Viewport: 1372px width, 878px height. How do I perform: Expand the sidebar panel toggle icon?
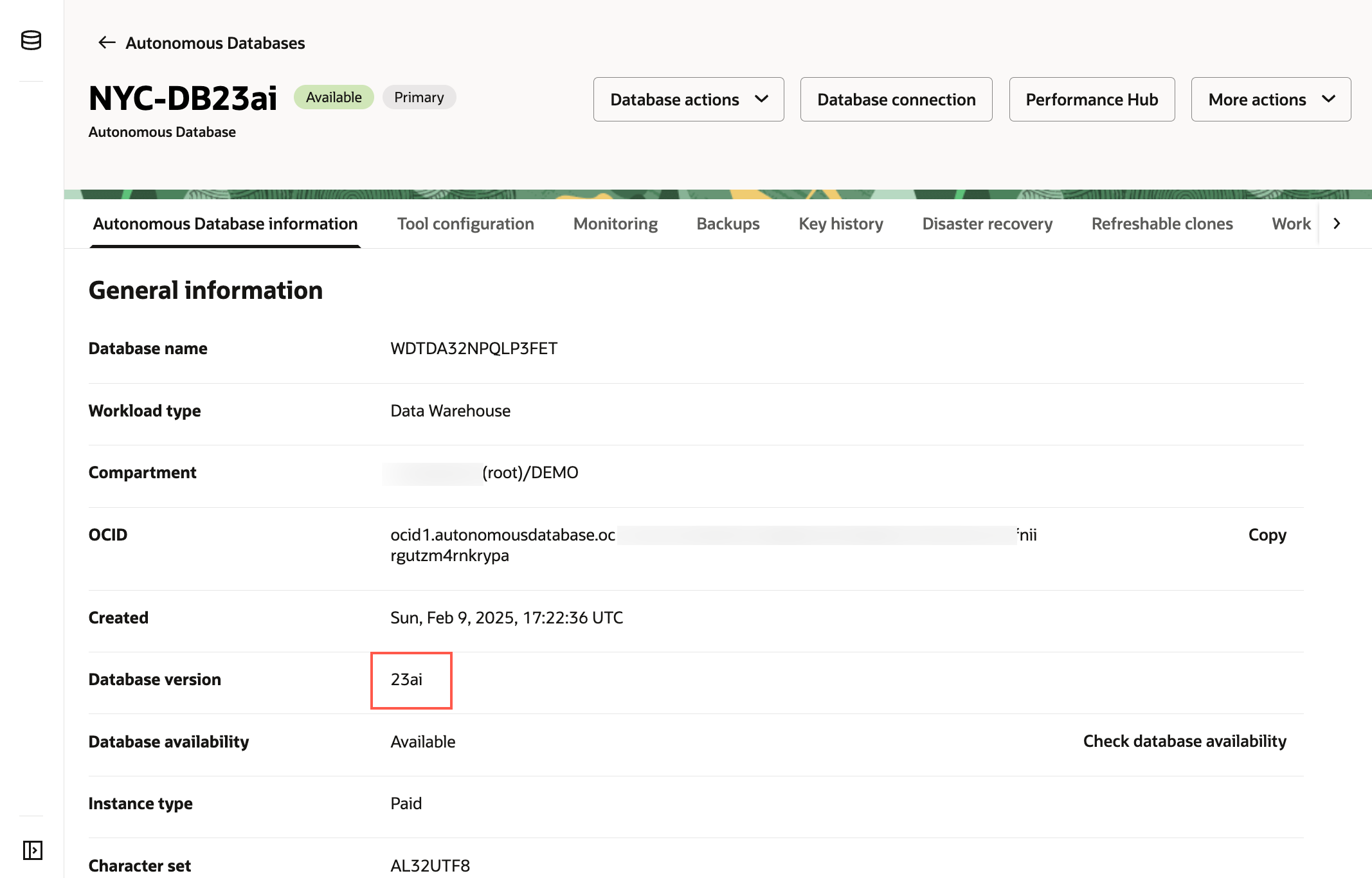(32, 850)
